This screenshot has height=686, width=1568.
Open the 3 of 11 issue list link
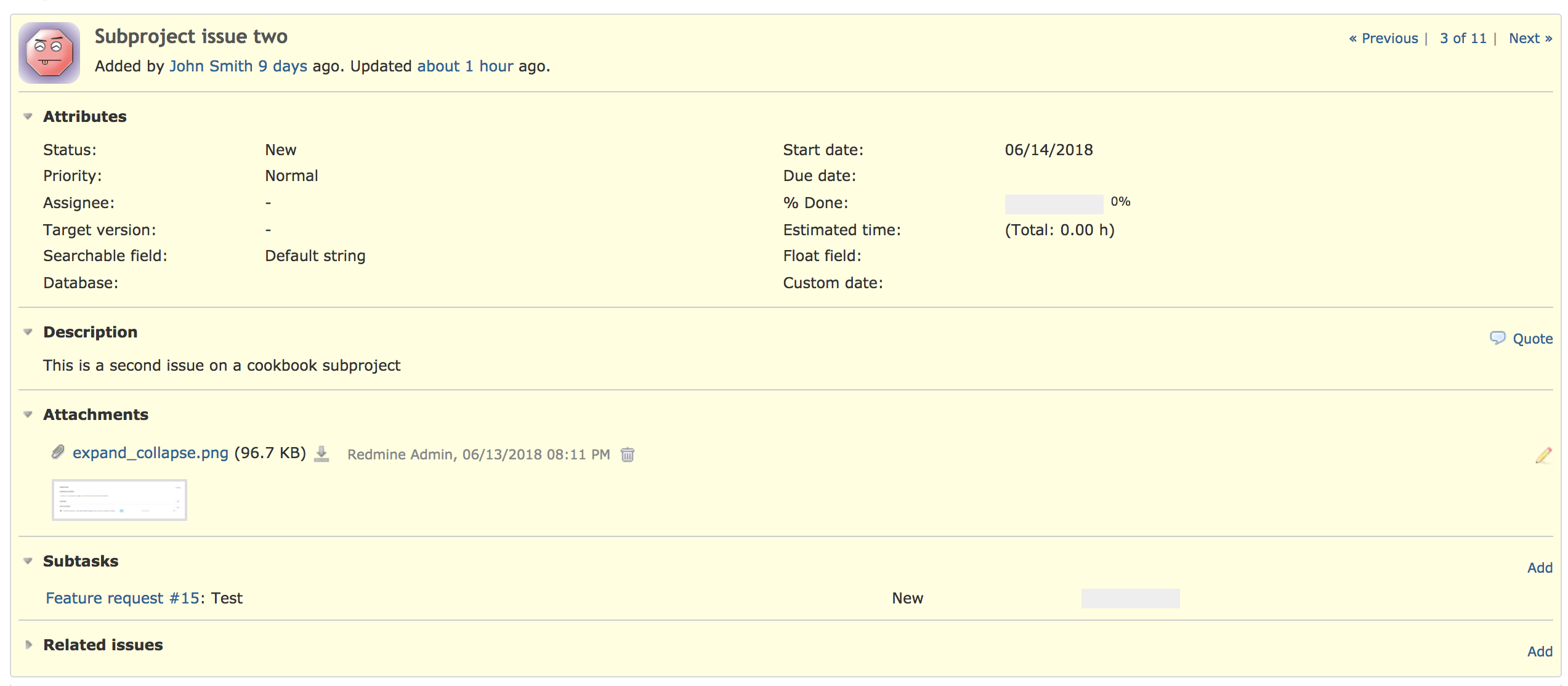pyautogui.click(x=1463, y=38)
